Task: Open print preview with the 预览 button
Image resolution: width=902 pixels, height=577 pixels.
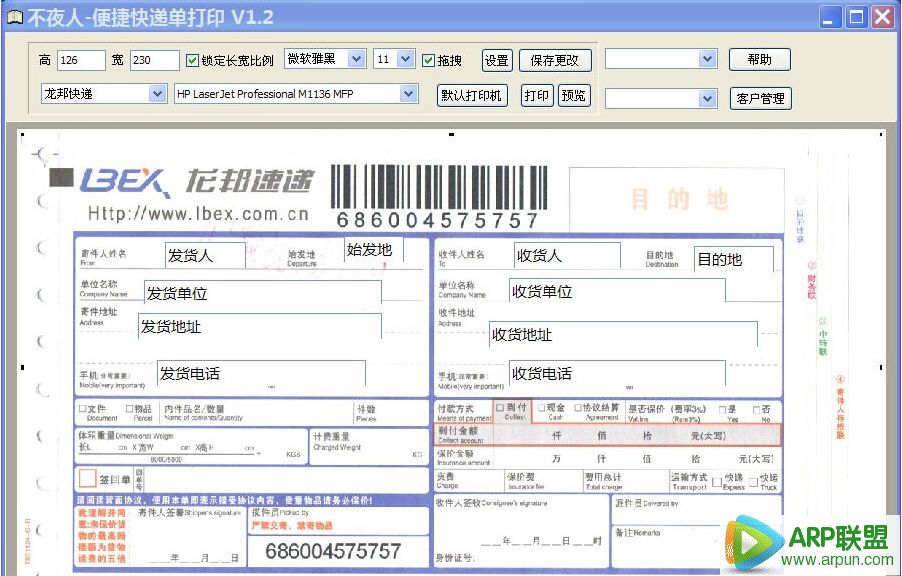Action: coord(573,96)
